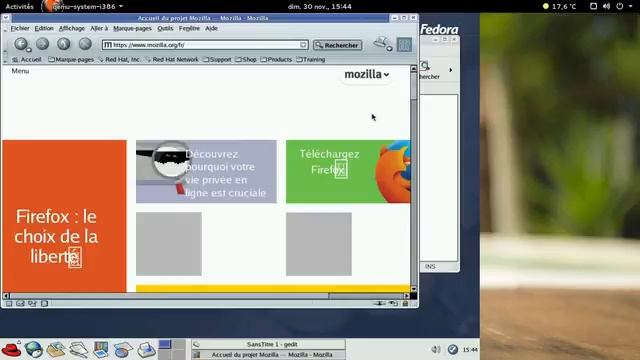Click the vertical scrollbar down arrow
Screen dimensions: 640x360
(x=413, y=289)
